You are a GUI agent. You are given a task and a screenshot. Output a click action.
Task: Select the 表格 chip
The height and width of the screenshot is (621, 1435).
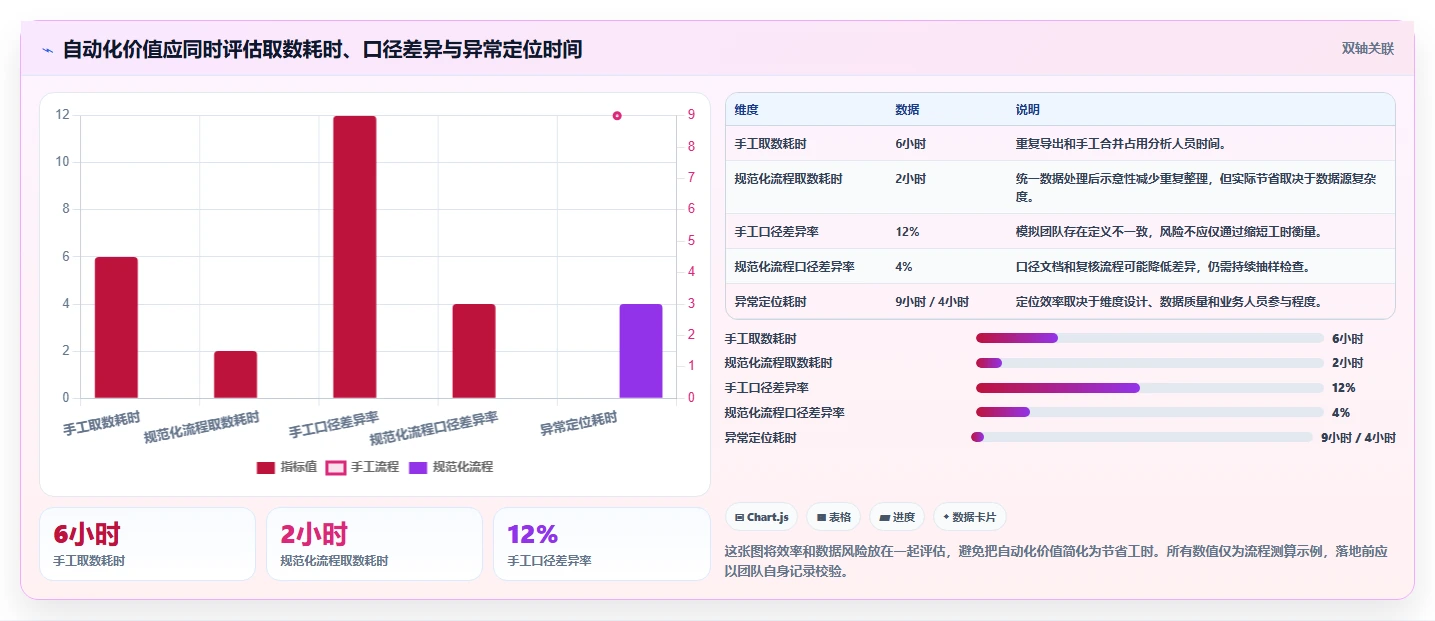(834, 517)
